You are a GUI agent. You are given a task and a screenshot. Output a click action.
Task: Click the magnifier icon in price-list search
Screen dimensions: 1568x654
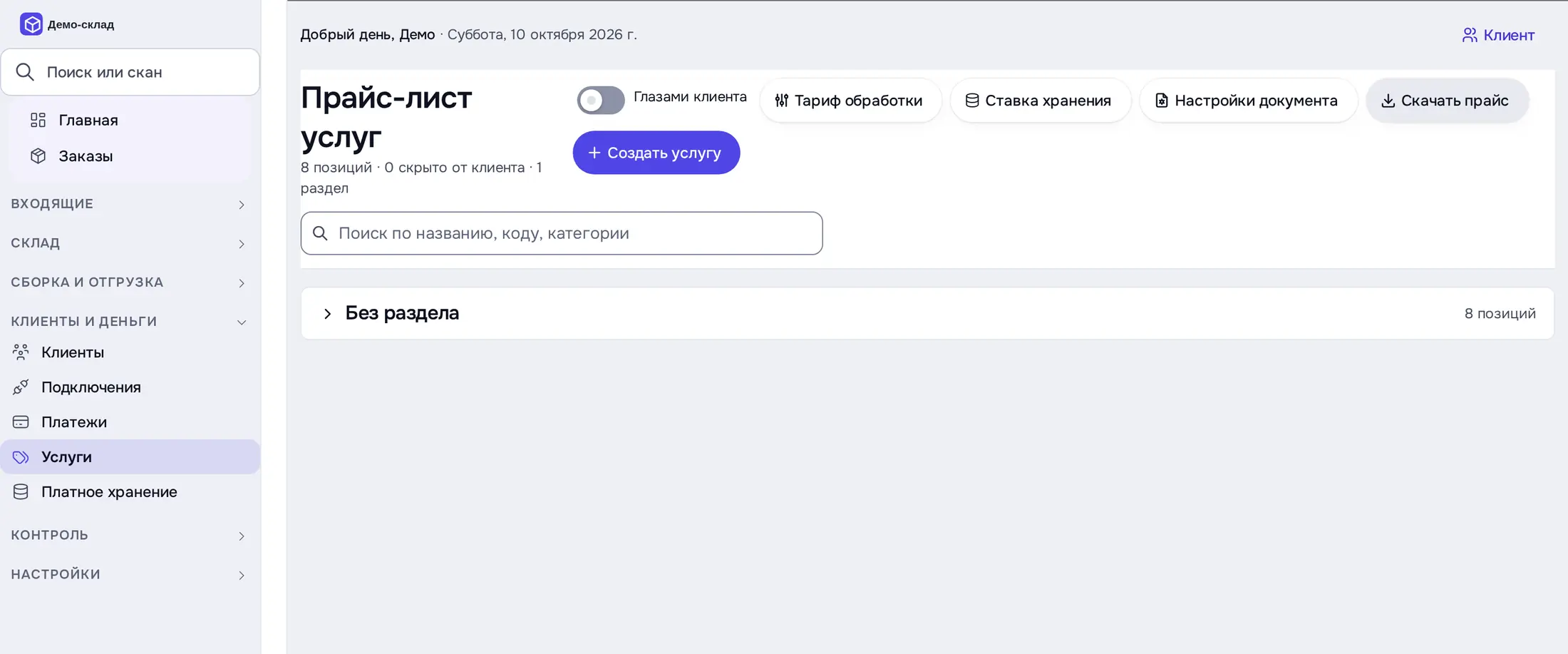tap(320, 233)
